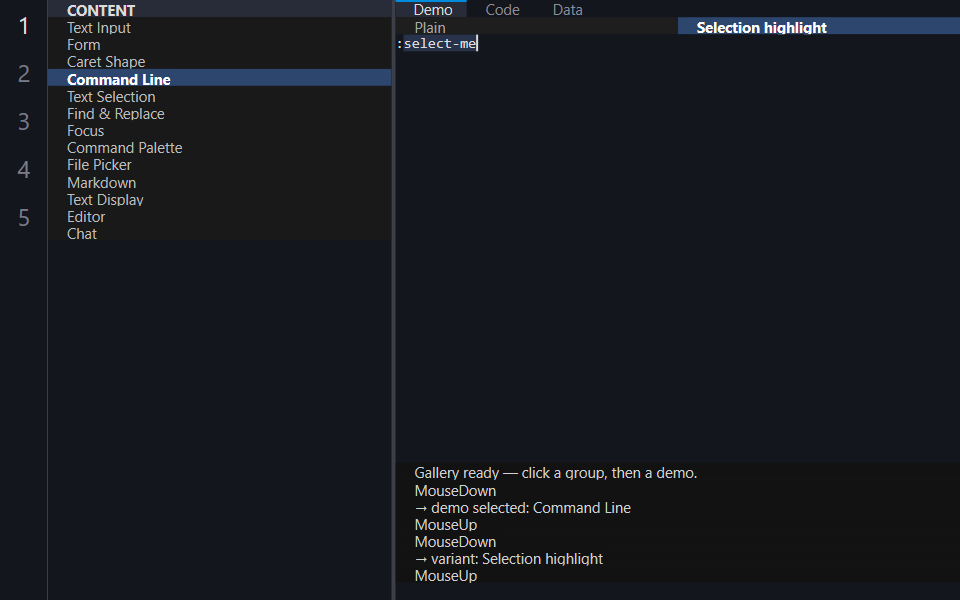Image resolution: width=960 pixels, height=600 pixels.
Task: Open the Chat demo
Action: pyautogui.click(x=219, y=234)
